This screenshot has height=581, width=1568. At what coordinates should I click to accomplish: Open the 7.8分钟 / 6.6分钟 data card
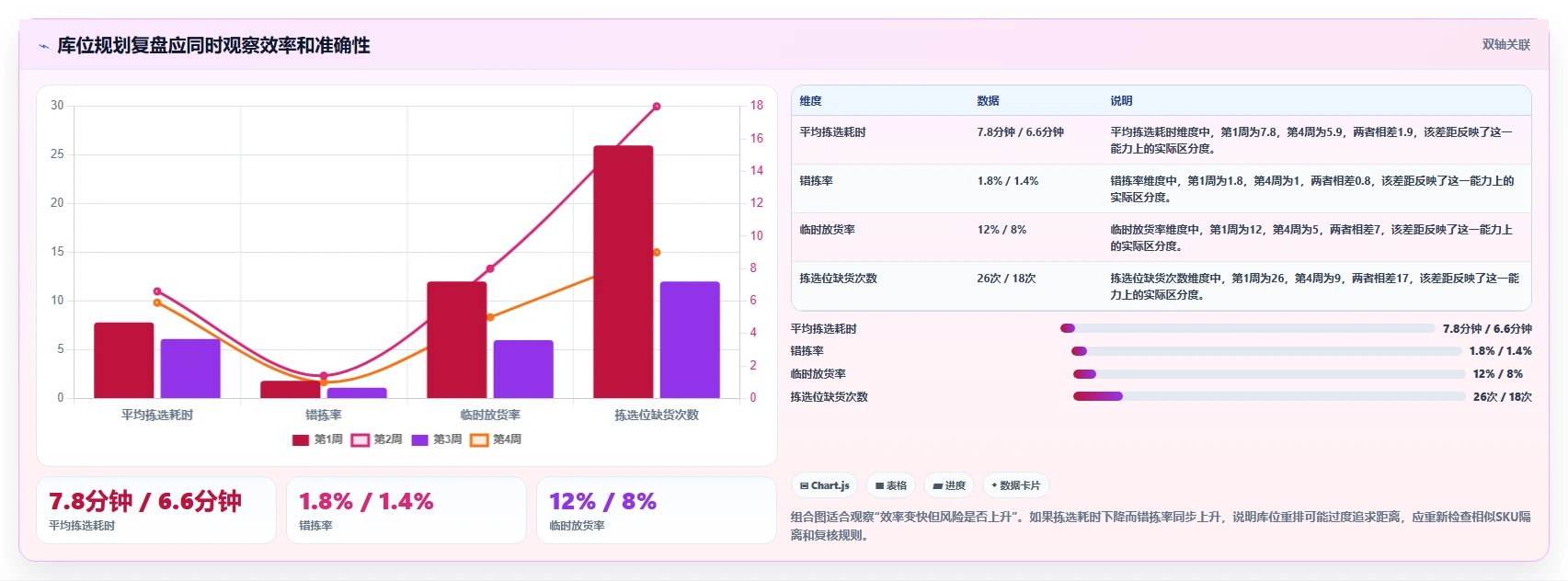156,510
